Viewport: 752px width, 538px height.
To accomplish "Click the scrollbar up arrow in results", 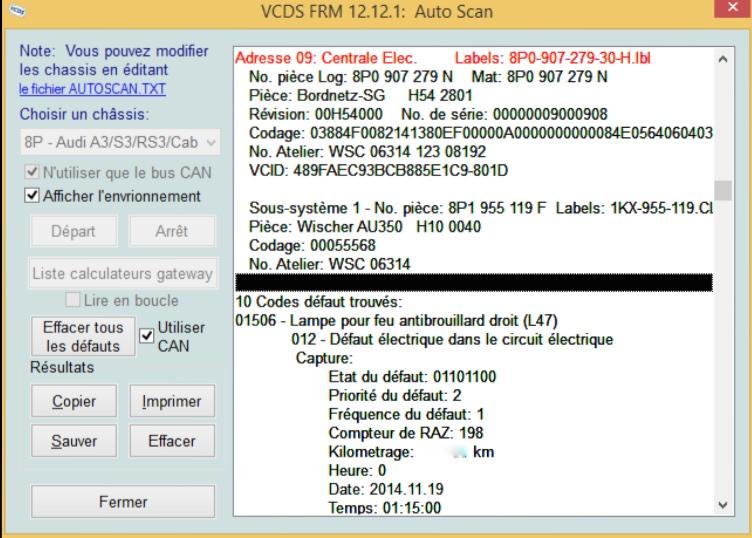I will click(723, 59).
